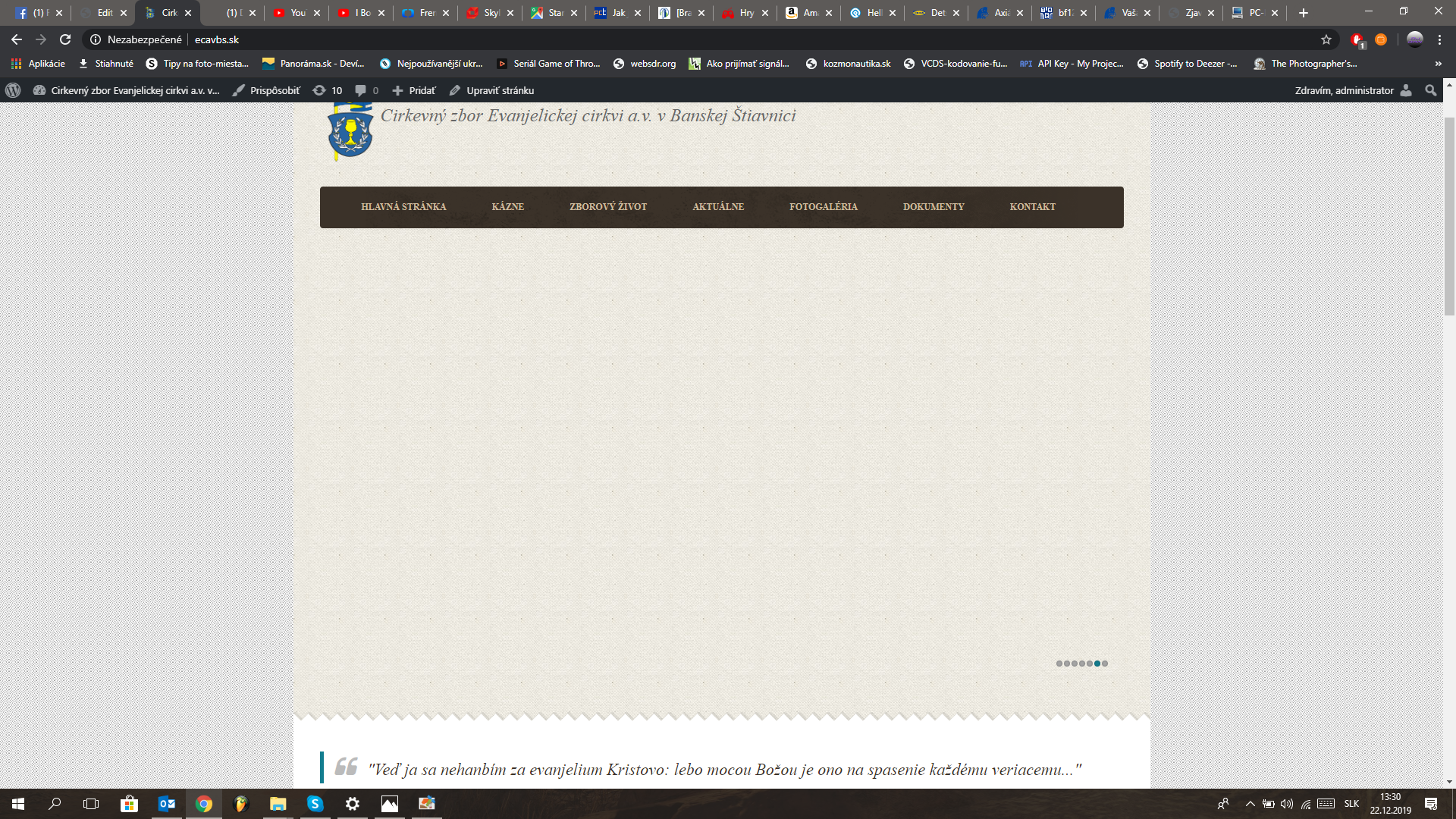Open the KÁZNE menu item
This screenshot has width=1456, height=819.
[507, 207]
